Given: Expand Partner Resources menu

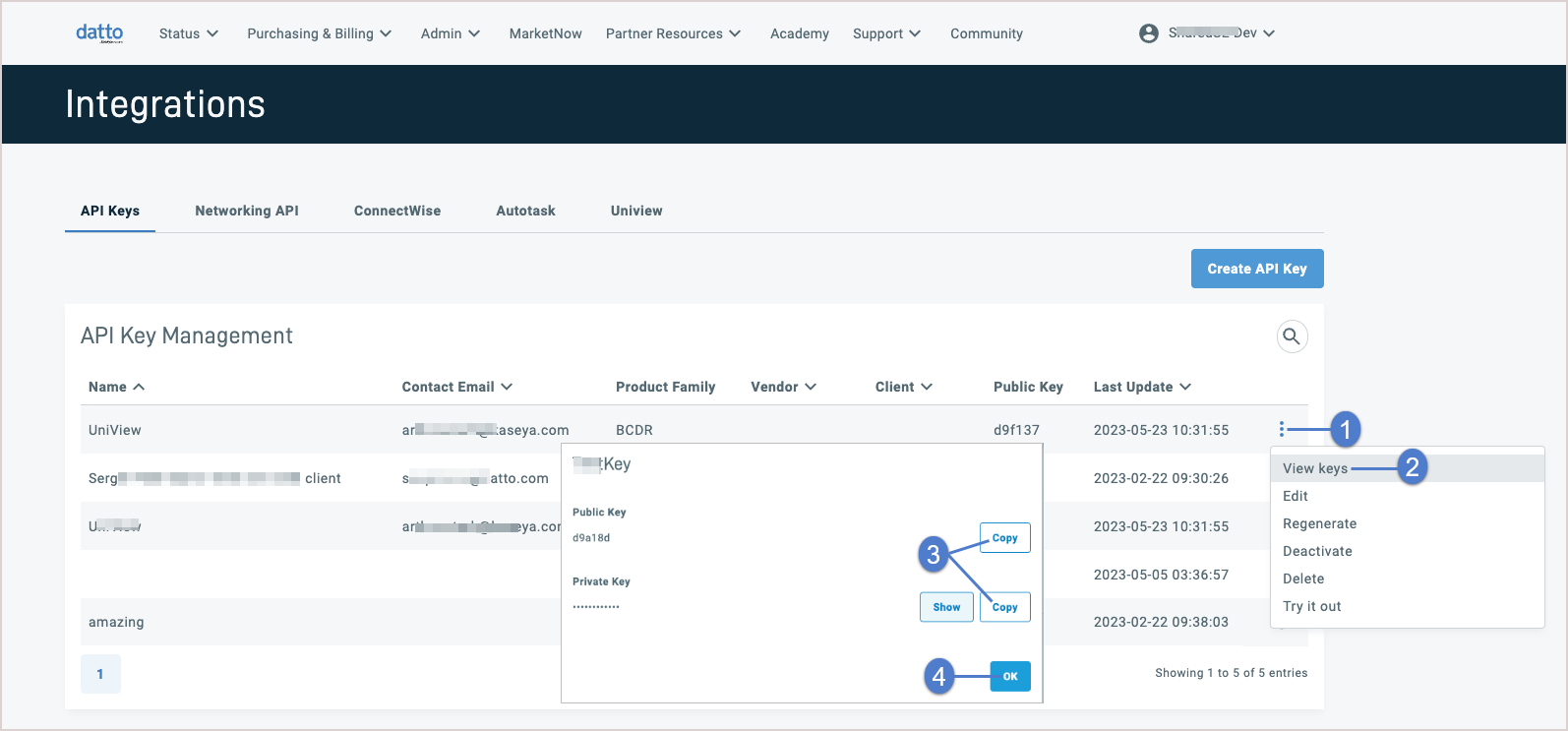Looking at the screenshot, I should (x=674, y=33).
